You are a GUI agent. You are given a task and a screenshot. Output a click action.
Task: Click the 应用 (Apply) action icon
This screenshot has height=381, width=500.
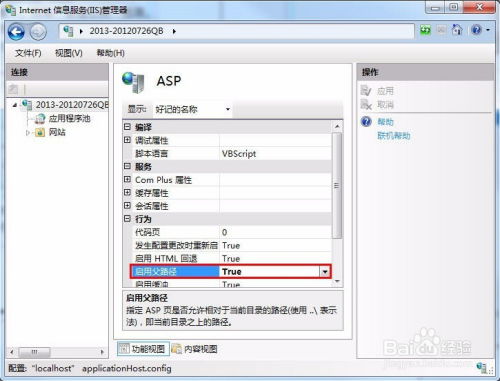coord(366,91)
